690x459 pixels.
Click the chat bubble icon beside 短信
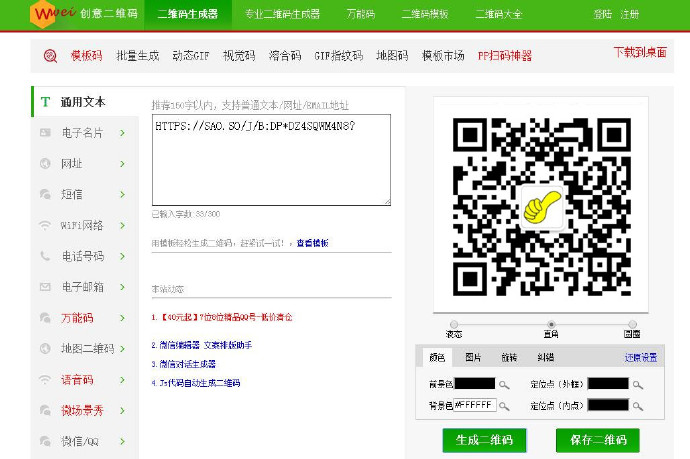pyautogui.click(x=45, y=194)
